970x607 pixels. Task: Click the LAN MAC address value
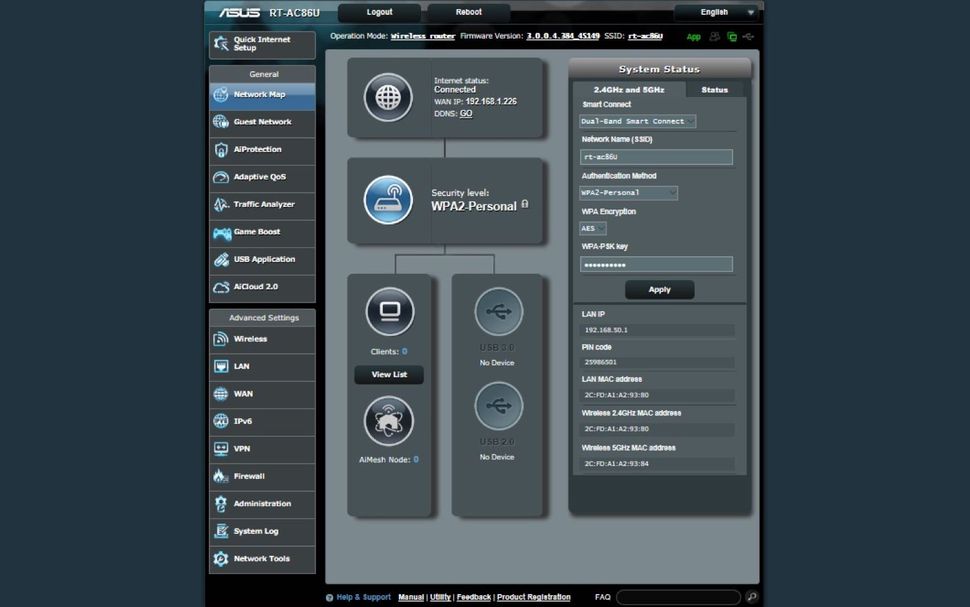tap(617, 395)
